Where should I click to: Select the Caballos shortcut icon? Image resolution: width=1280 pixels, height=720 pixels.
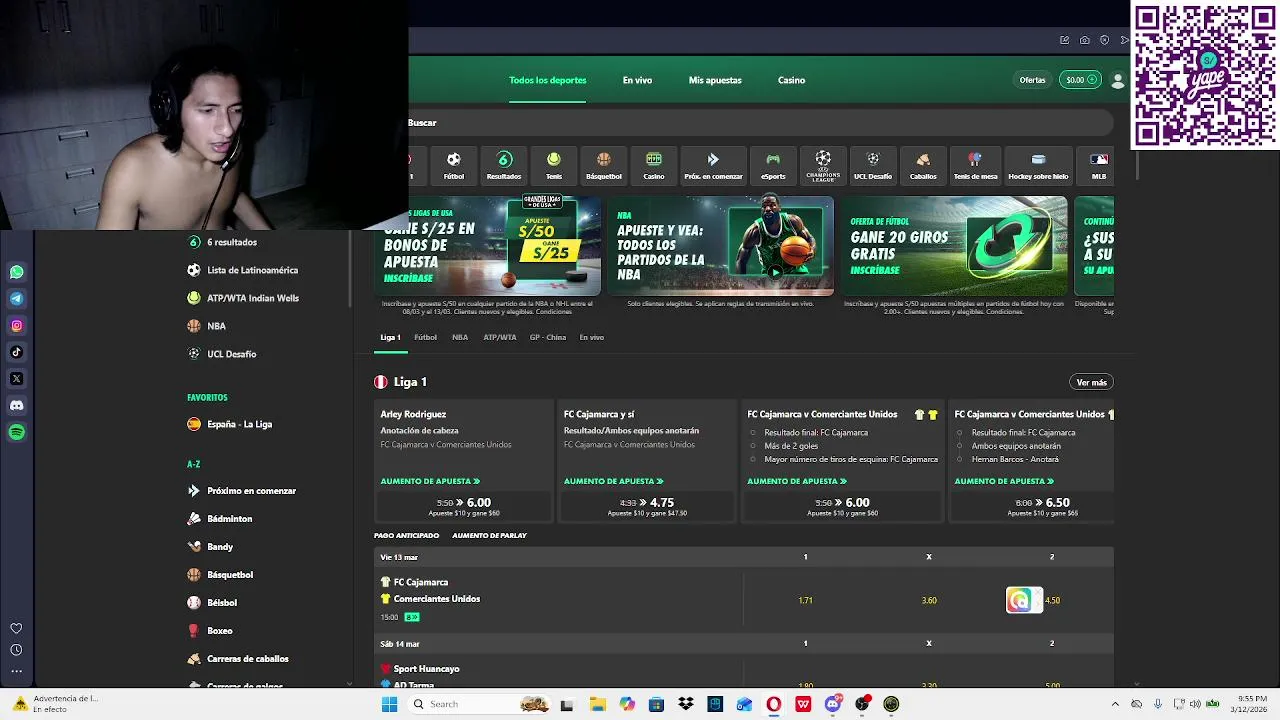[x=923, y=165]
